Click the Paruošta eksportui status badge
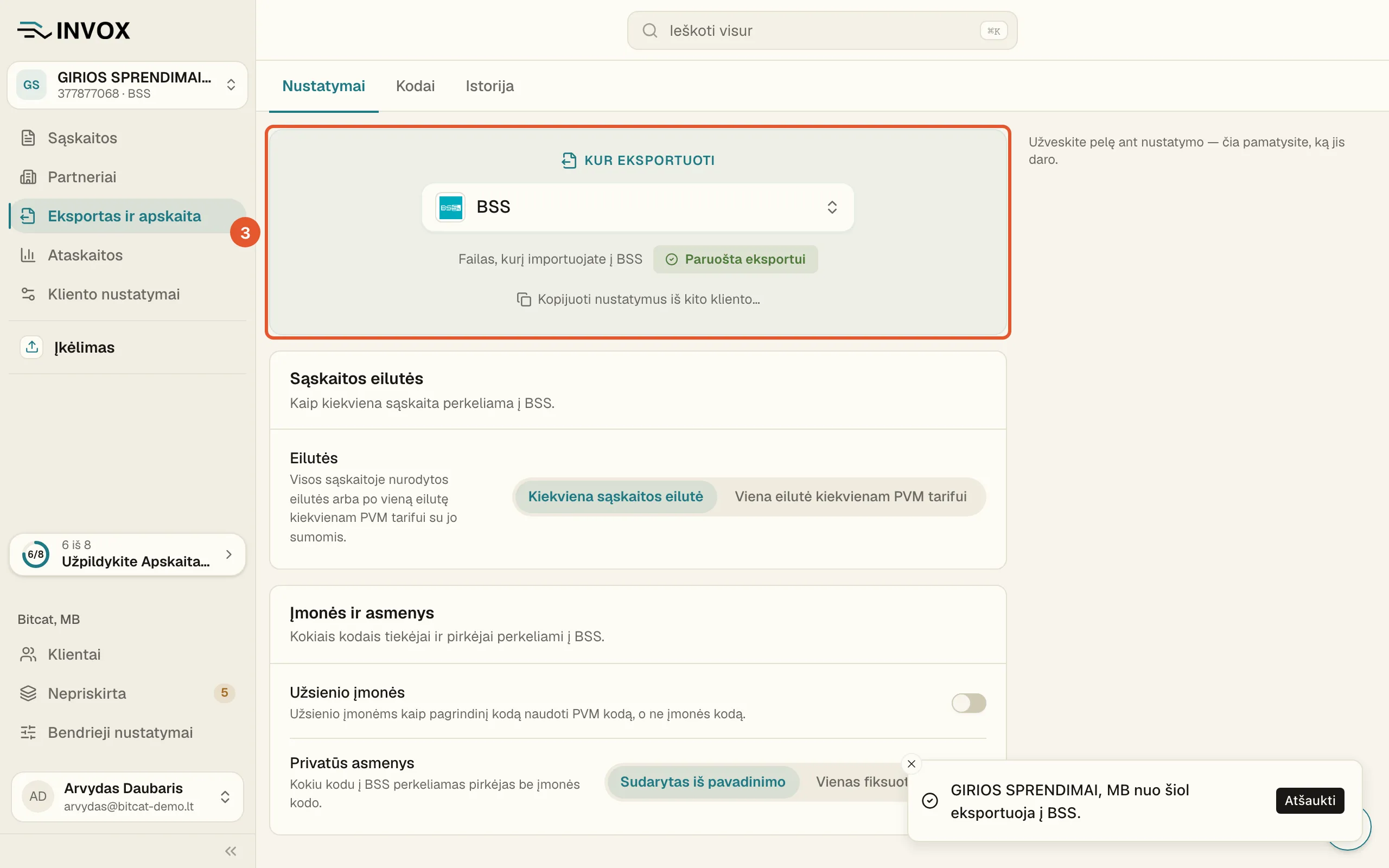This screenshot has height=868, width=1389. click(x=735, y=259)
